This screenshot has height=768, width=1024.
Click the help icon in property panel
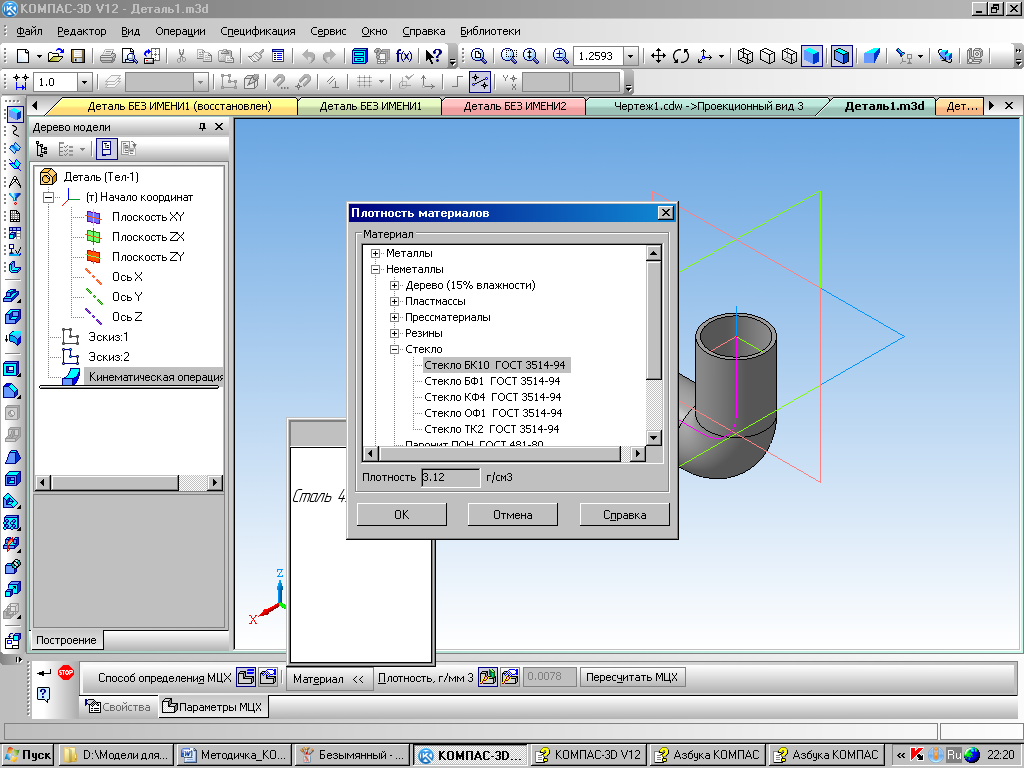pos(44,694)
